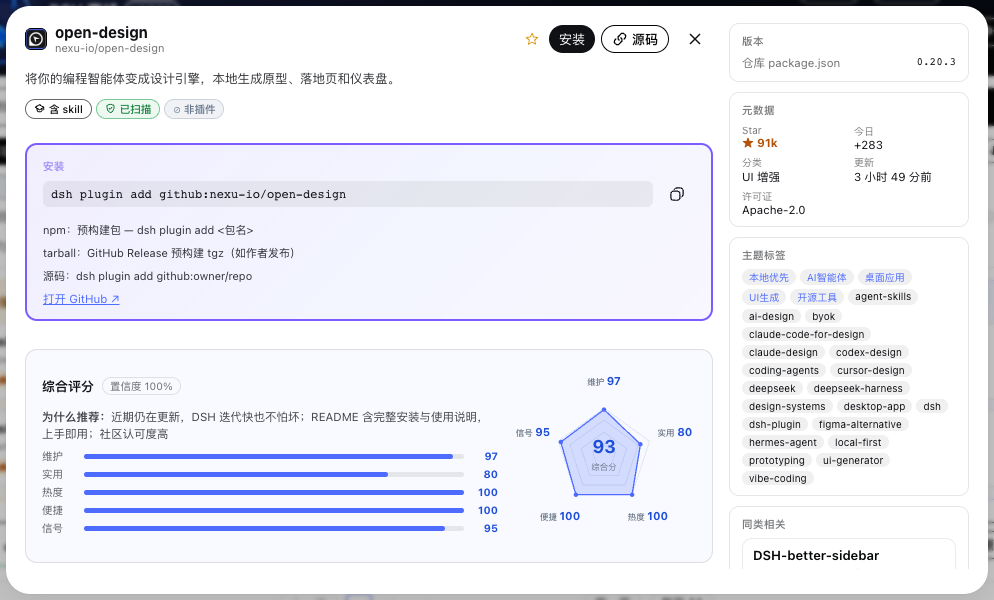Viewport: 994px width, 600px height.
Task: Open the 打开 GitHub link
Action: (x=81, y=299)
